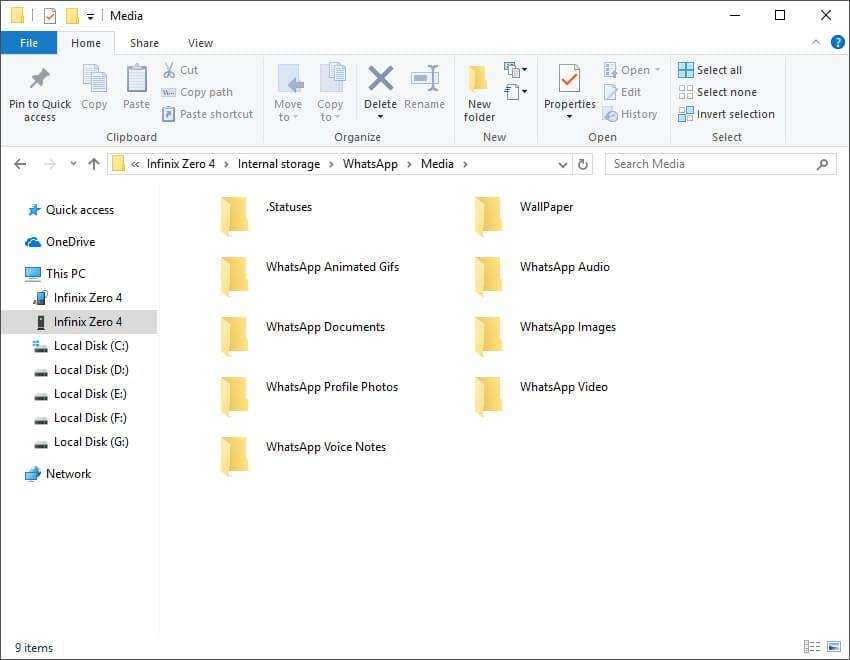
Task: Click the Rename icon
Action: click(426, 78)
